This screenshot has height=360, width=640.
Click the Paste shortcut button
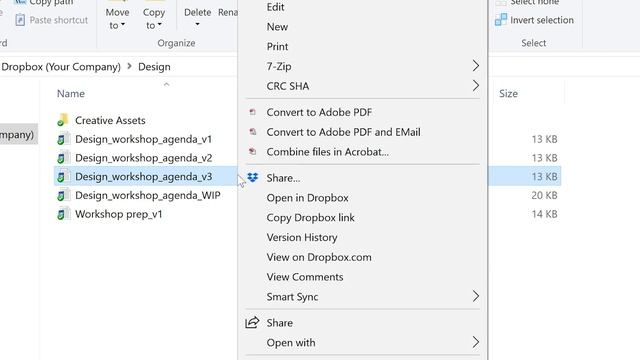pyautogui.click(x=51, y=20)
